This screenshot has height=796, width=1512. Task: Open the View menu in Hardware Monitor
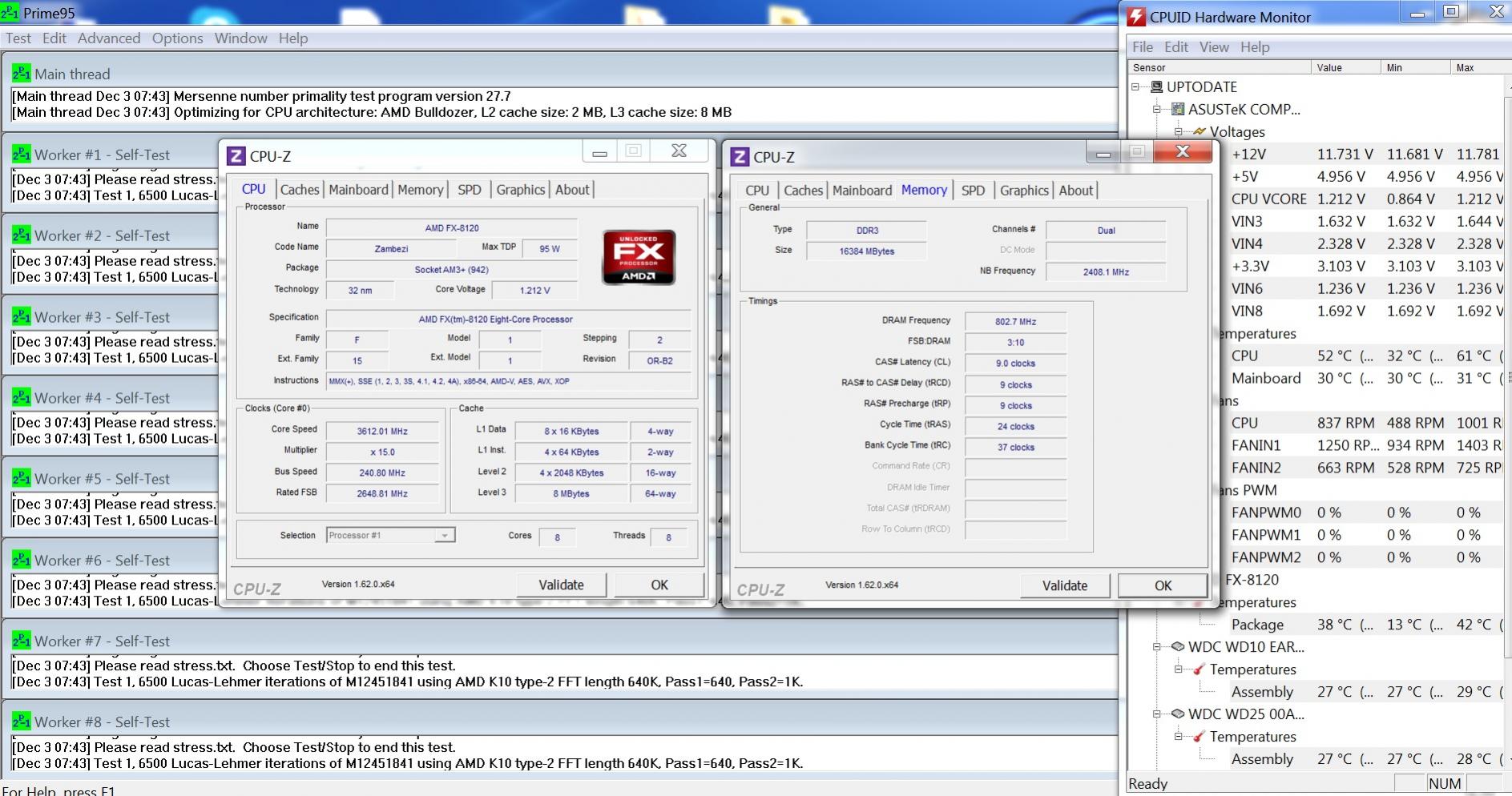pyautogui.click(x=1214, y=47)
